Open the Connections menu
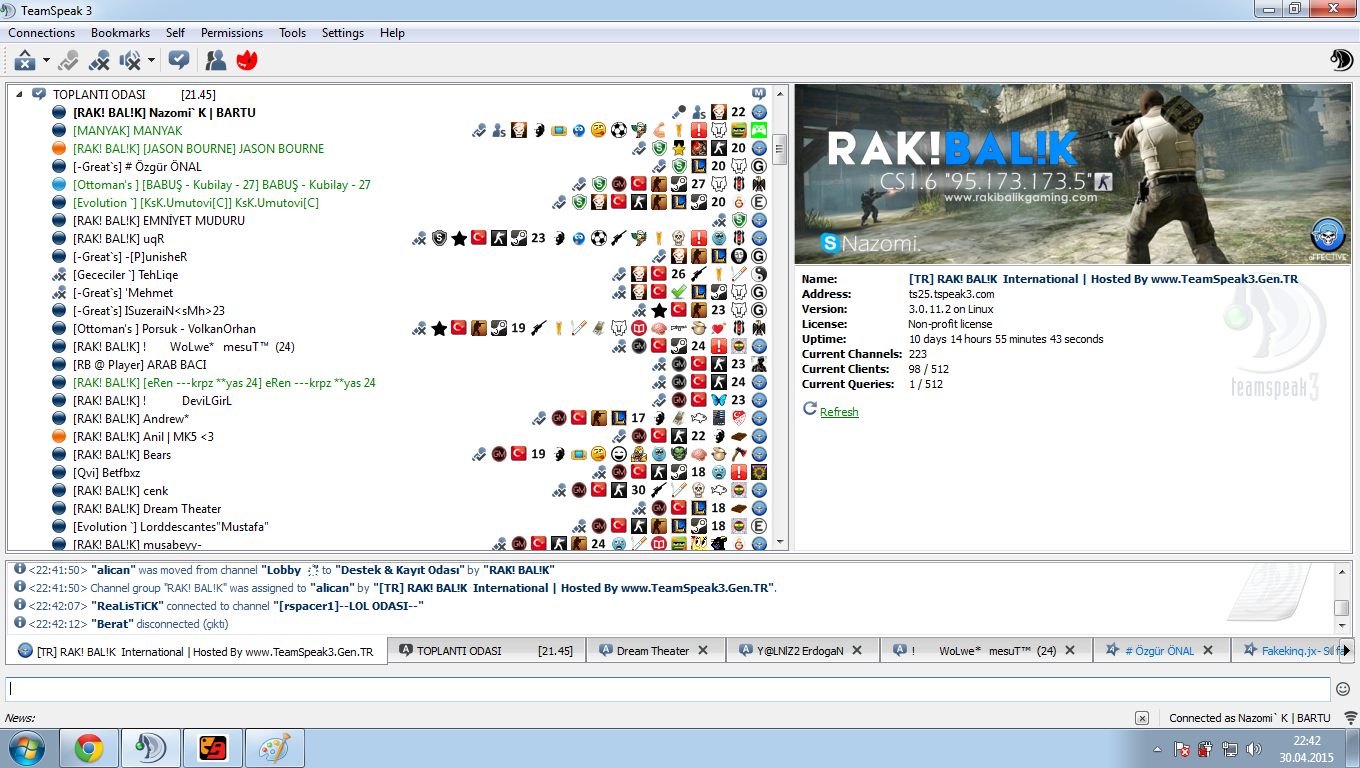 coord(42,33)
